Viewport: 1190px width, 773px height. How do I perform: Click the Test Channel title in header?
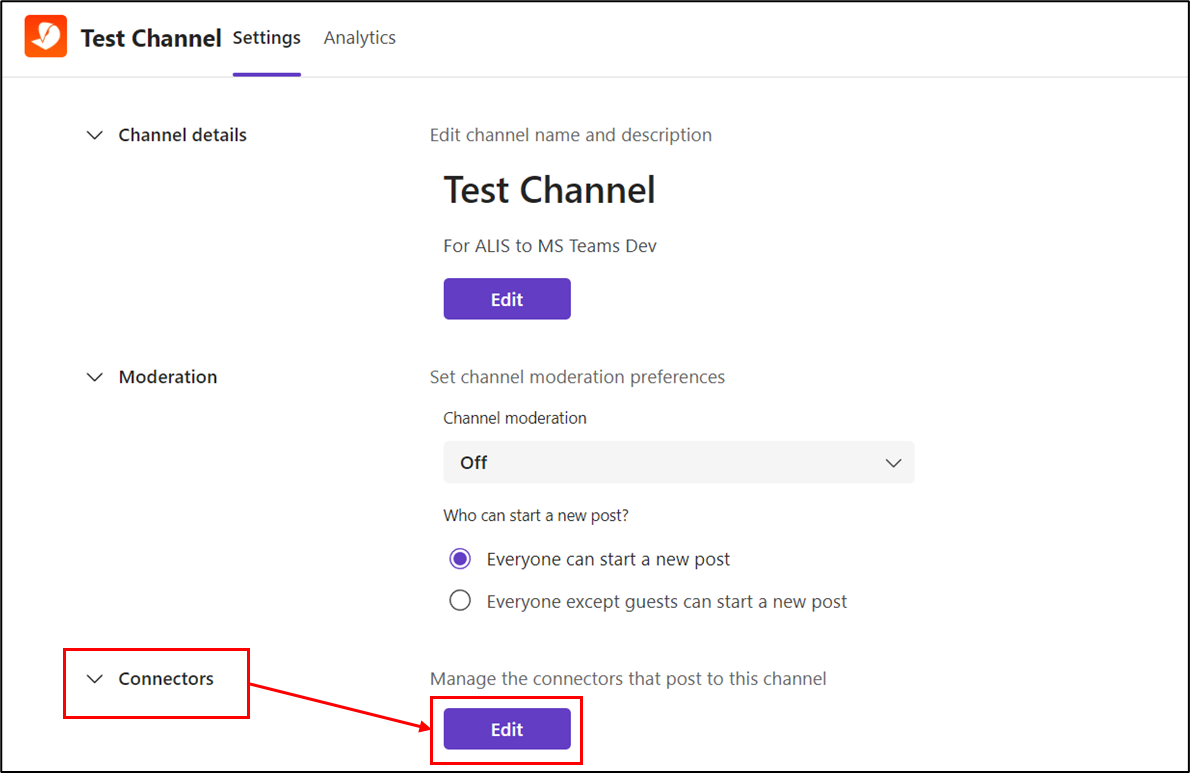point(151,38)
